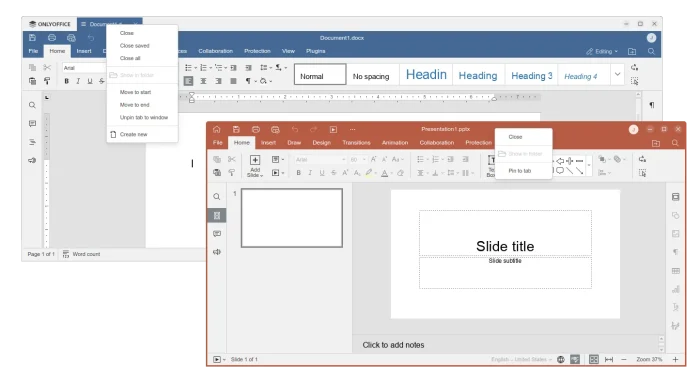Pick highlight color marker in Presentation1 ribbon
This screenshot has height=386, width=700.
[x=368, y=173]
